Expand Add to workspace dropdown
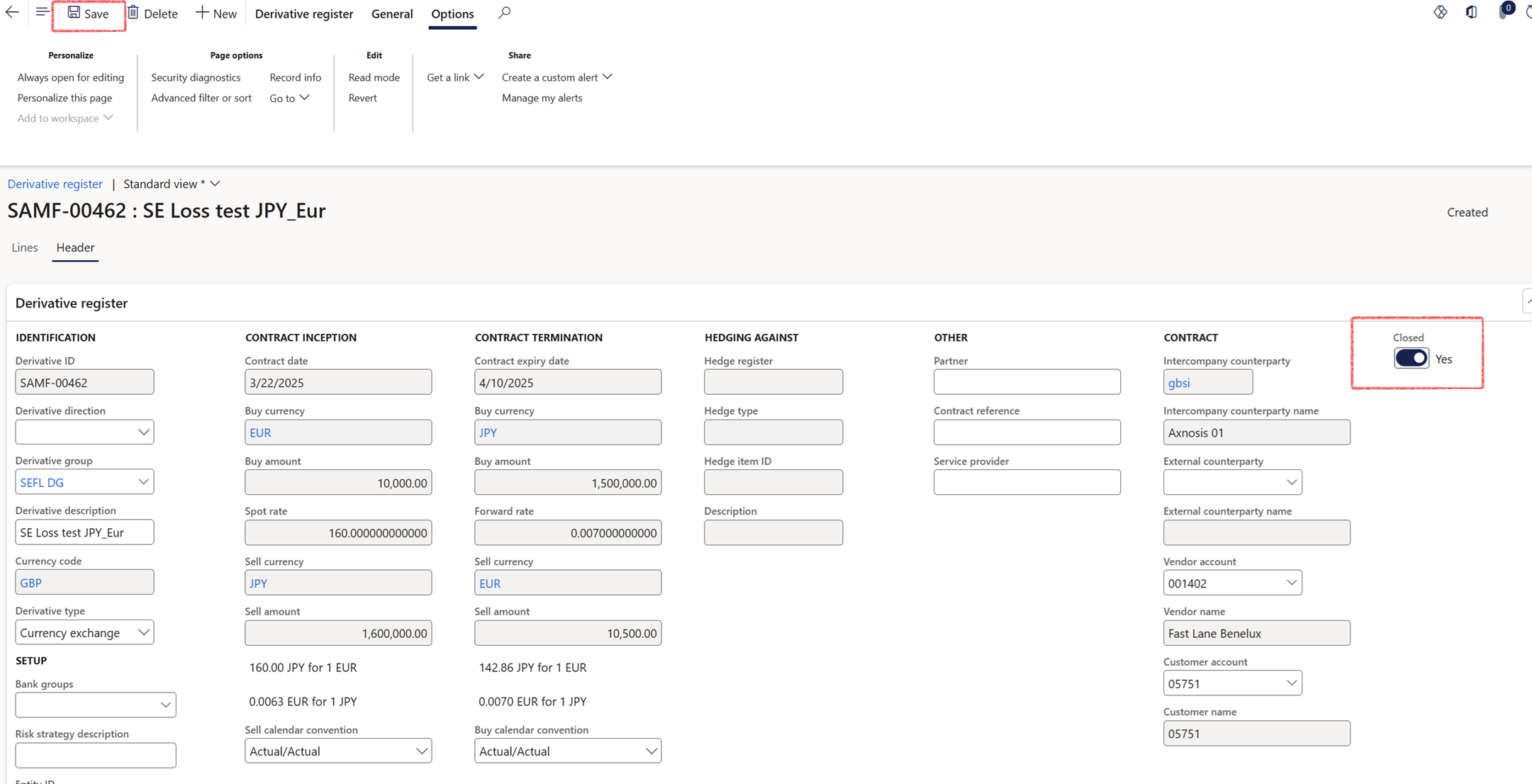1532x784 pixels. (x=65, y=118)
